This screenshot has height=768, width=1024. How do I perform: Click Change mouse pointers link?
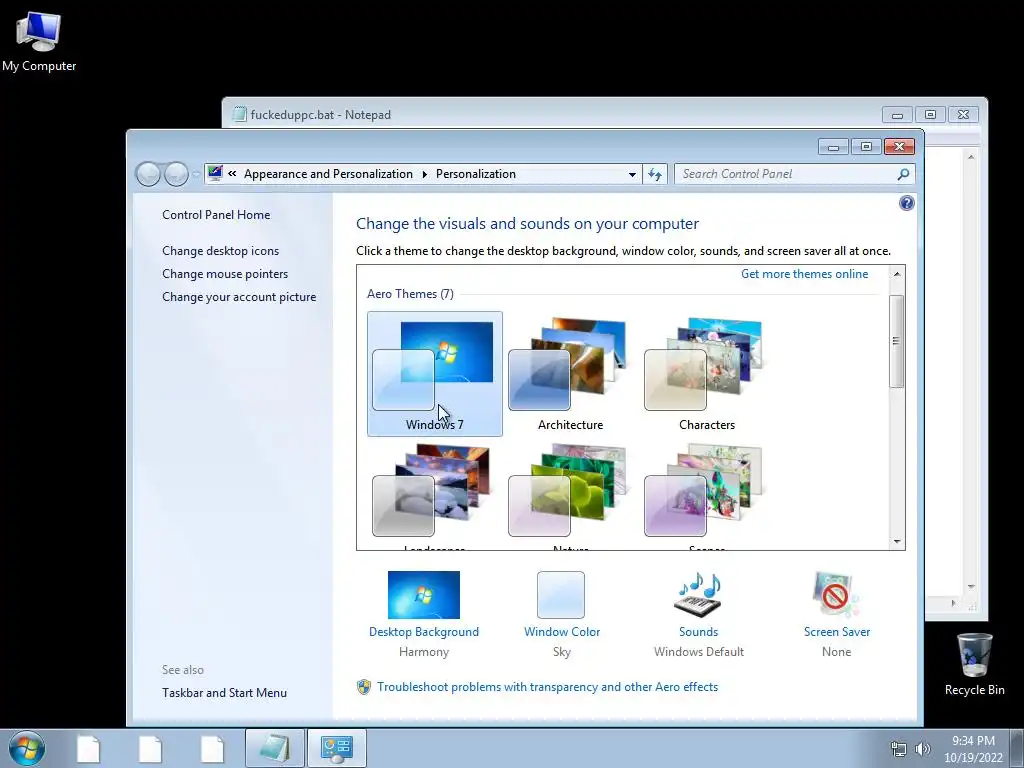225,274
